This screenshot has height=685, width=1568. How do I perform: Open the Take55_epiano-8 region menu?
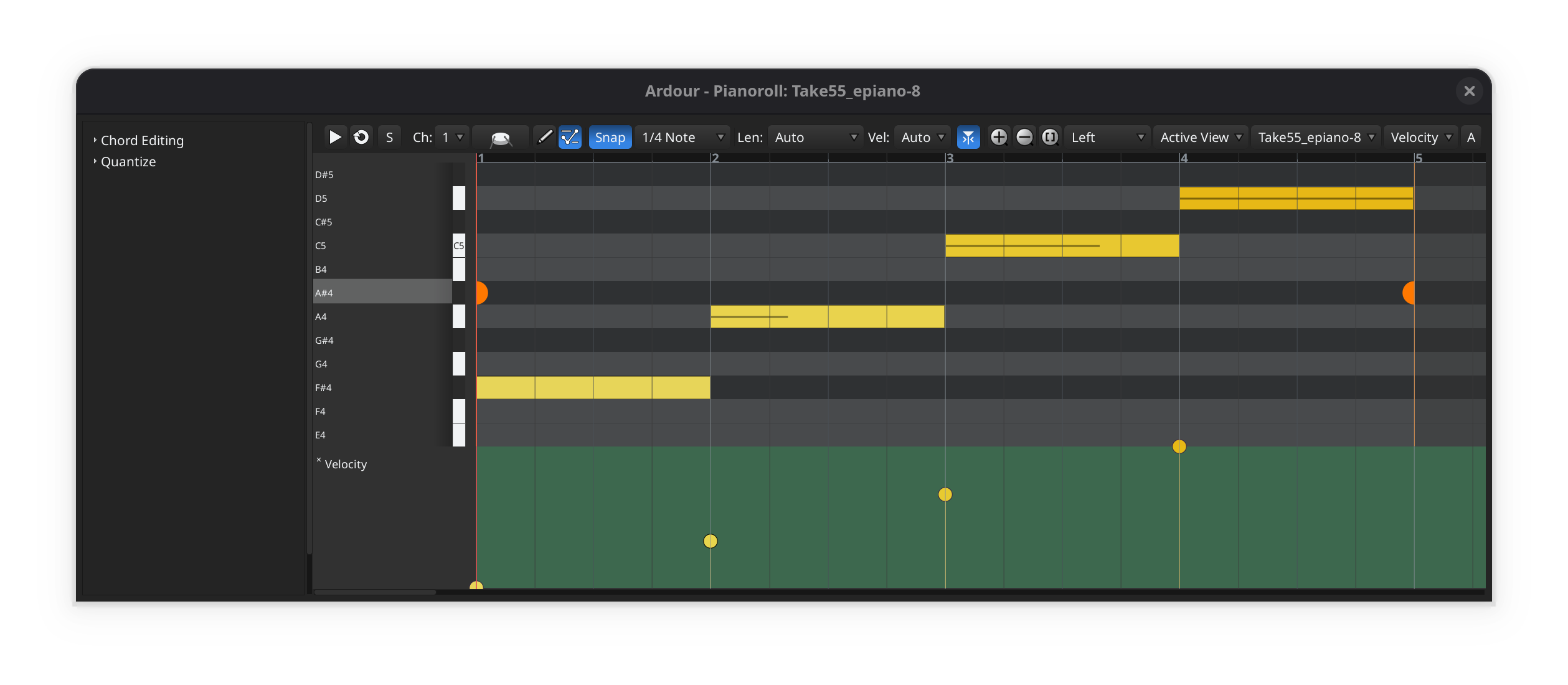pos(1315,138)
